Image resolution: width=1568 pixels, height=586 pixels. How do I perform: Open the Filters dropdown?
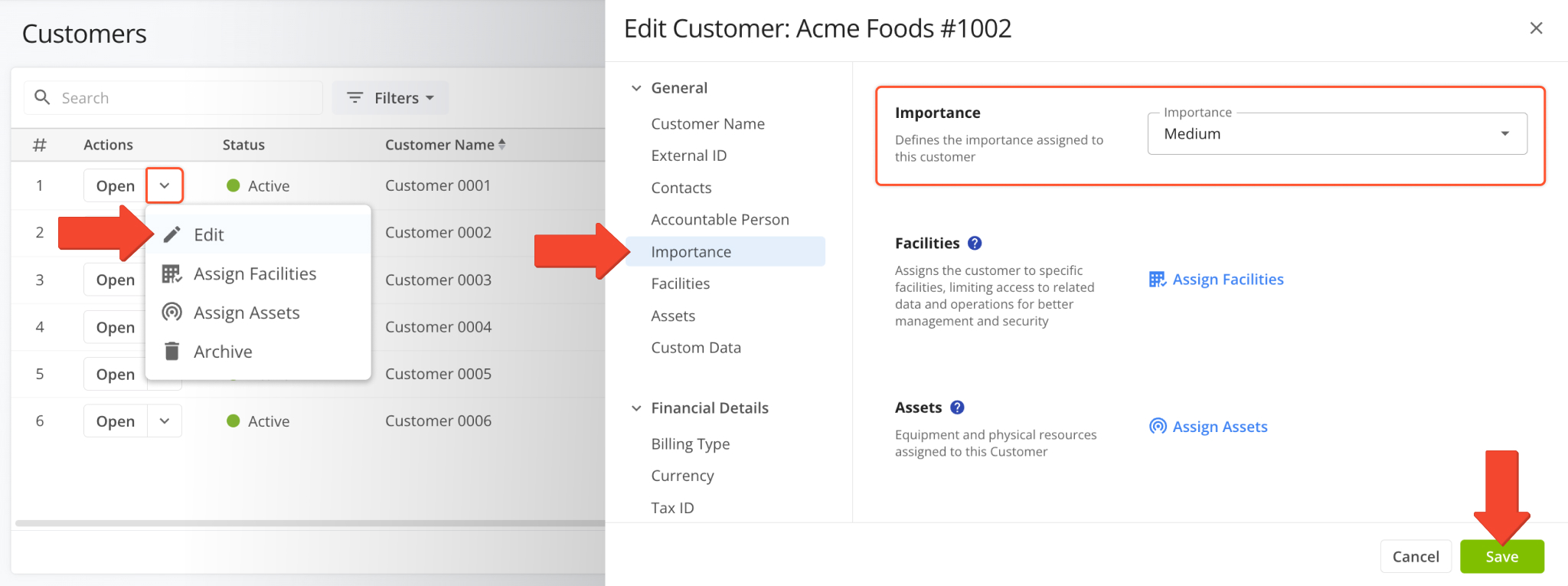390,97
